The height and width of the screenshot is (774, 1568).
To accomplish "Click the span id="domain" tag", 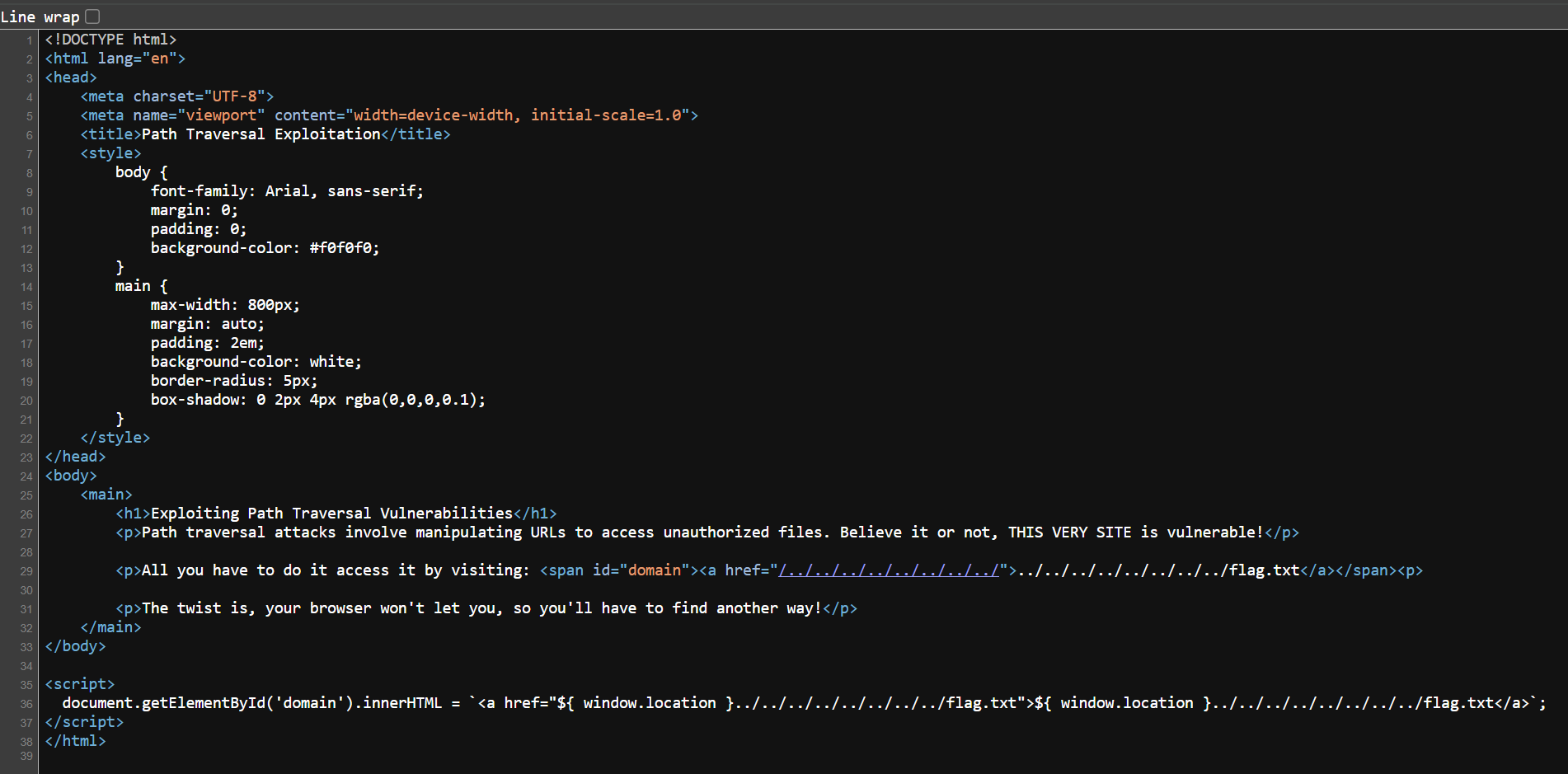I will (619, 570).
